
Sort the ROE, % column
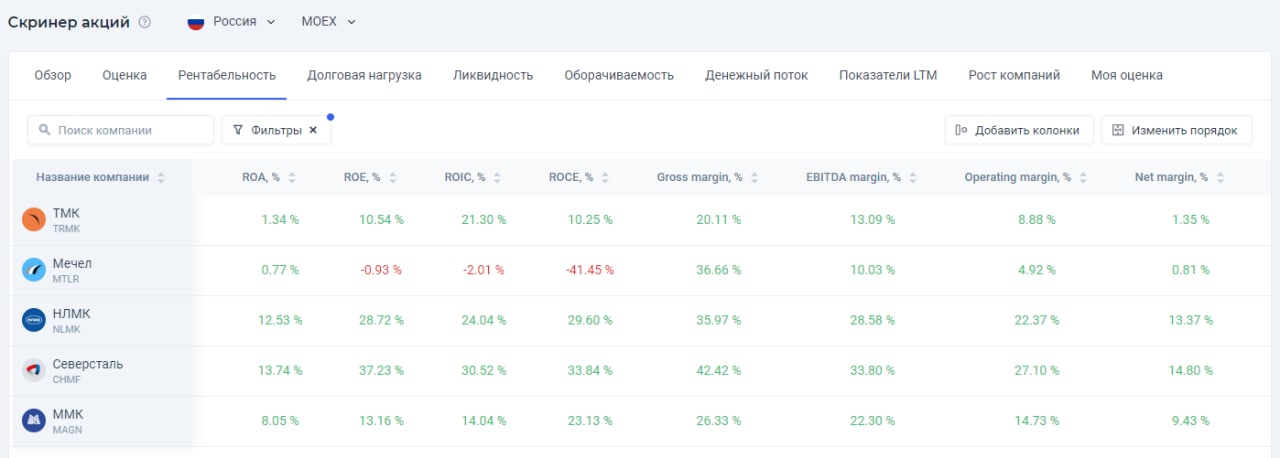(393, 178)
